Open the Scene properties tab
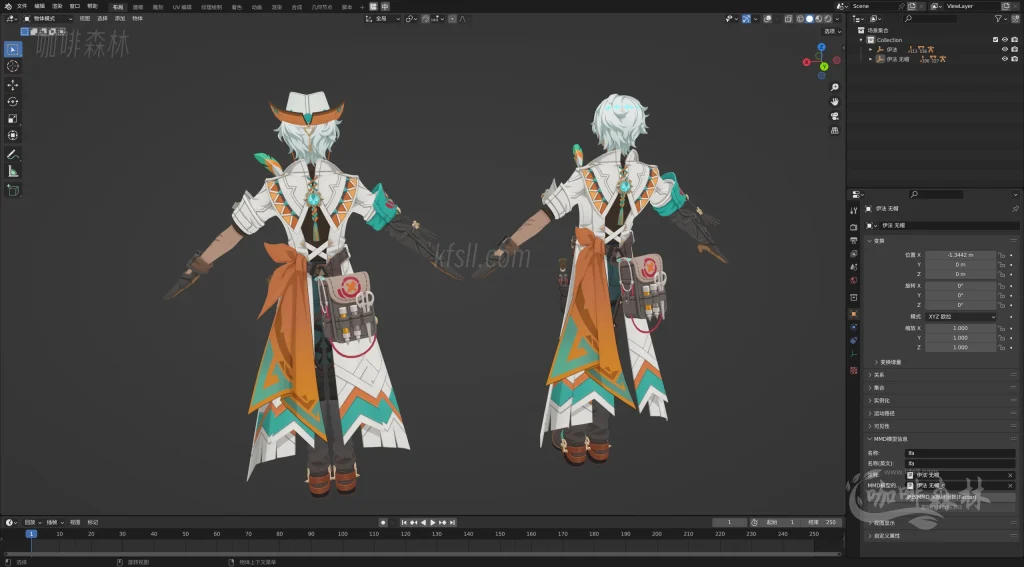 click(x=853, y=267)
